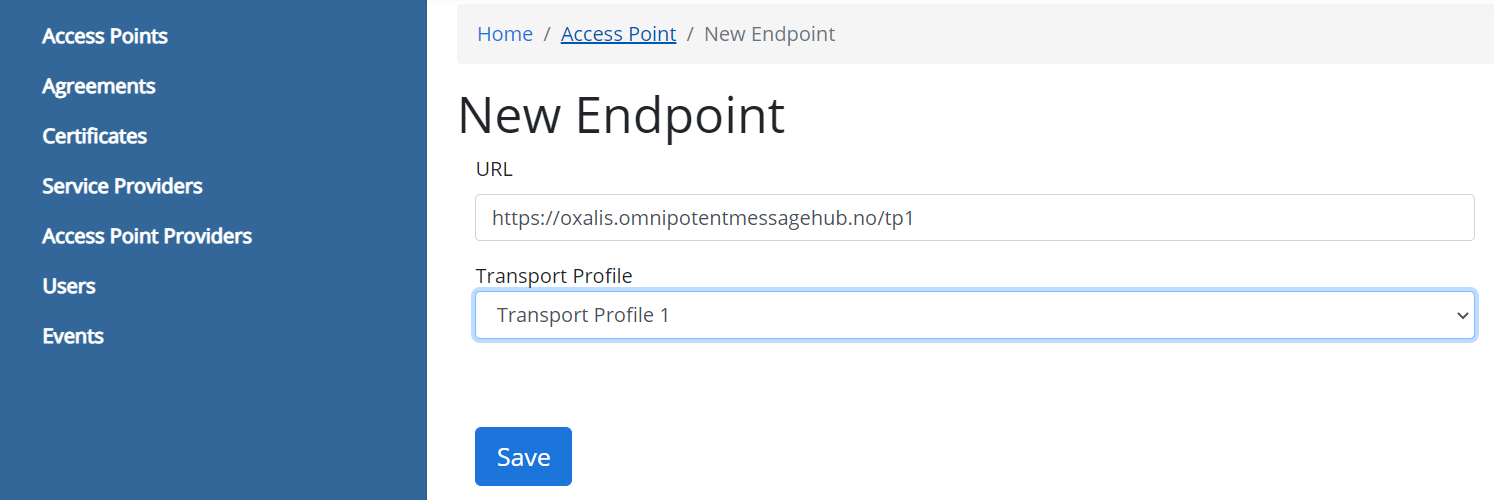Click the New Endpoint breadcrumb text

(769, 34)
